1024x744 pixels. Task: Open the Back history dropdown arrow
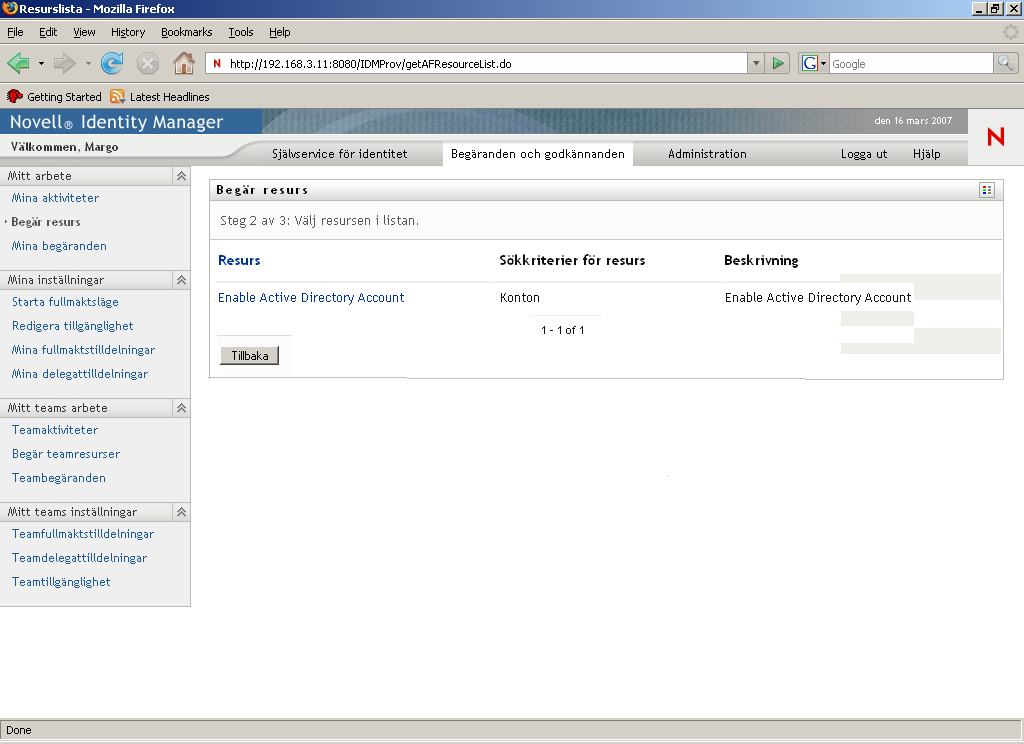tap(41, 63)
